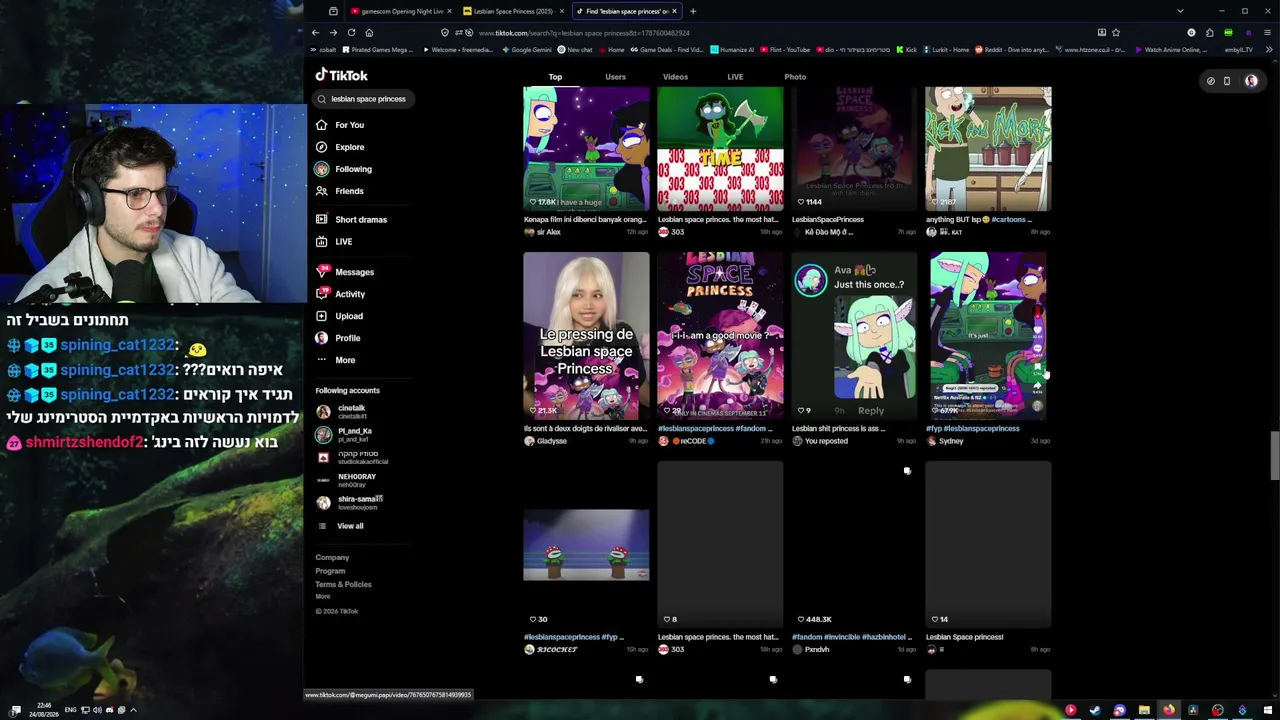Open Following feed in sidebar
The image size is (1280, 720).
(343, 169)
